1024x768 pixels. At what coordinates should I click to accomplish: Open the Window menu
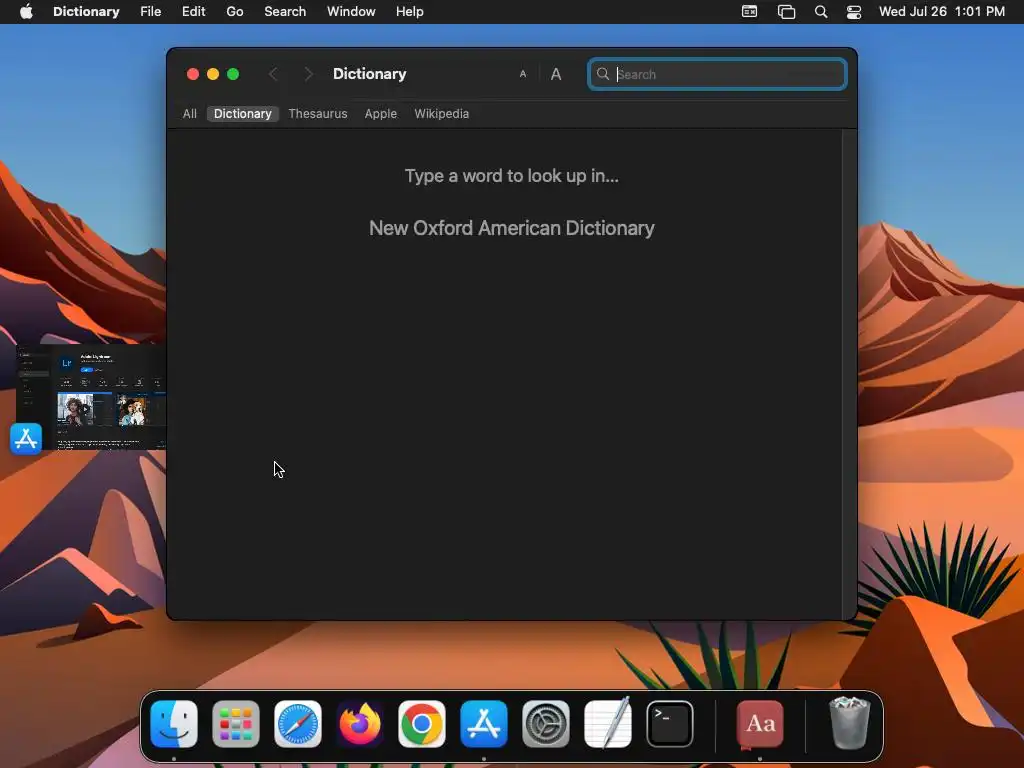[351, 12]
